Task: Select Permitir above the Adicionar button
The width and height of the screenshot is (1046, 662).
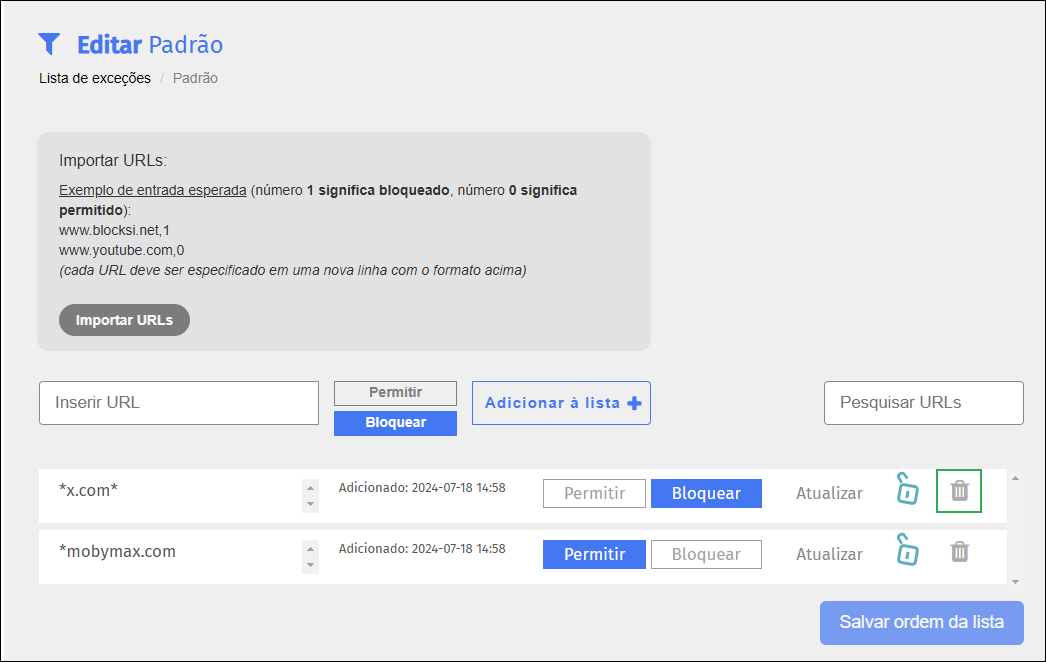Action: point(396,393)
